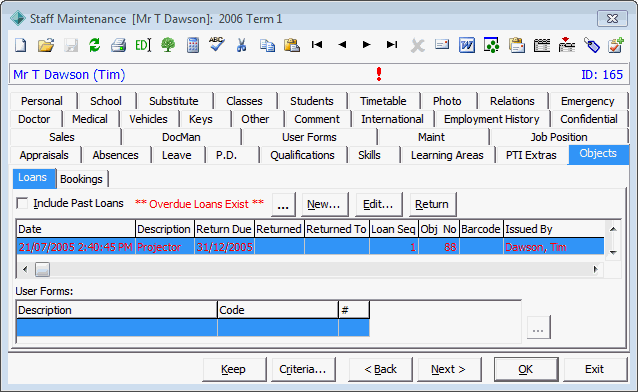Click ellipsis button beside Overdue Loans
The height and width of the screenshot is (392, 638).
click(x=283, y=204)
